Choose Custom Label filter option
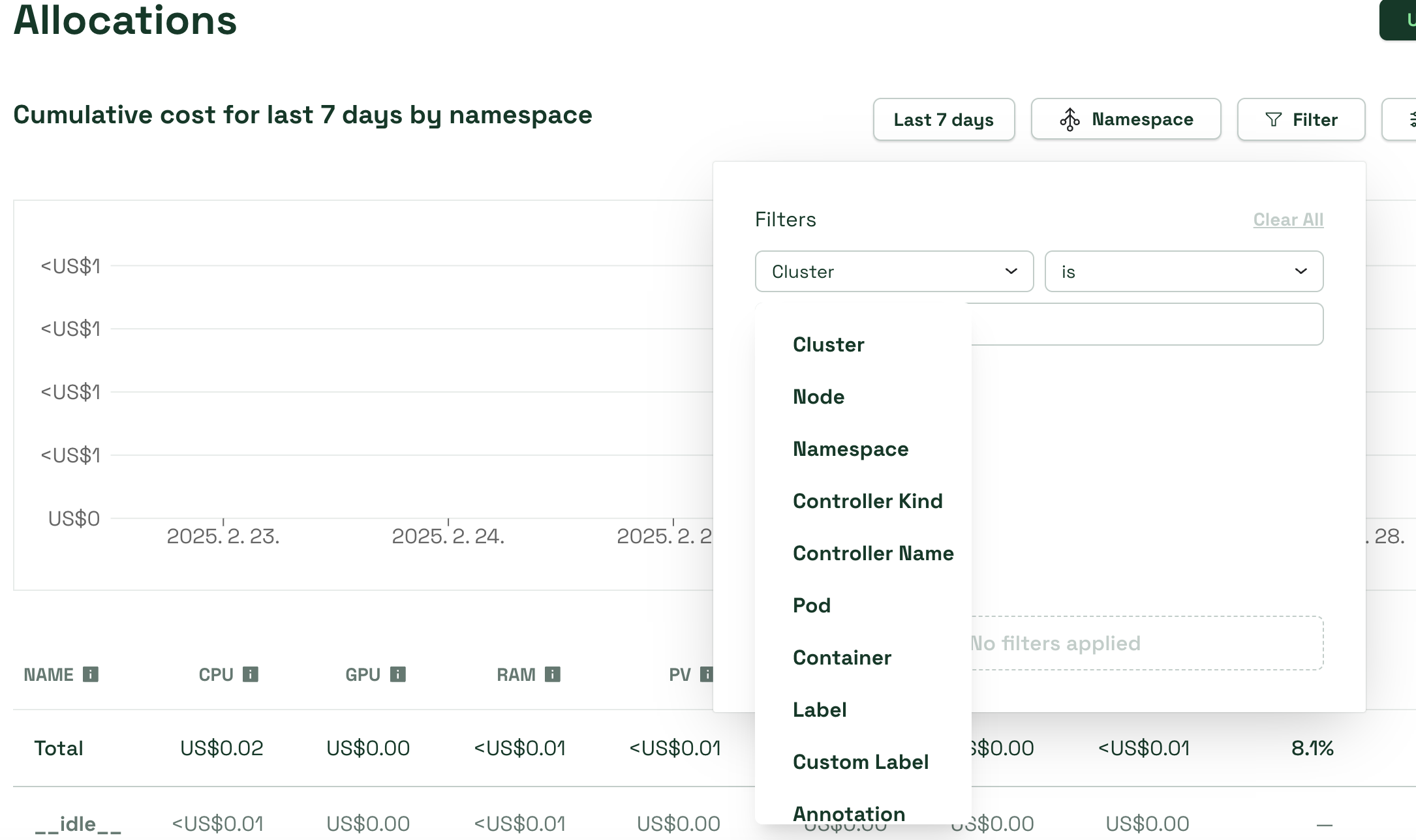This screenshot has height=840, width=1416. [x=860, y=762]
